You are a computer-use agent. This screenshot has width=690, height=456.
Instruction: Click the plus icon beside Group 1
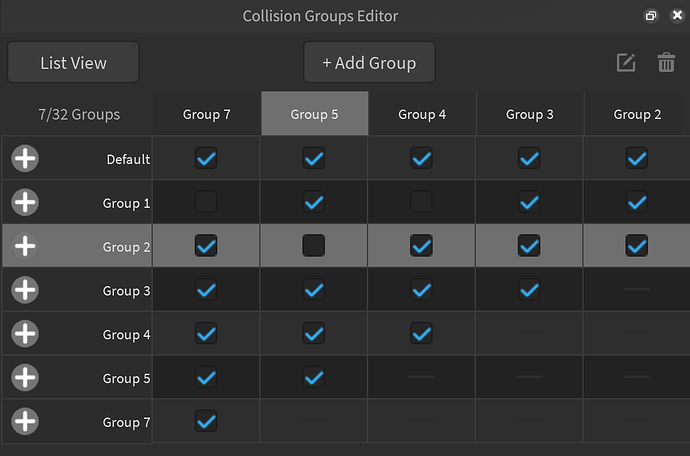[x=25, y=202]
